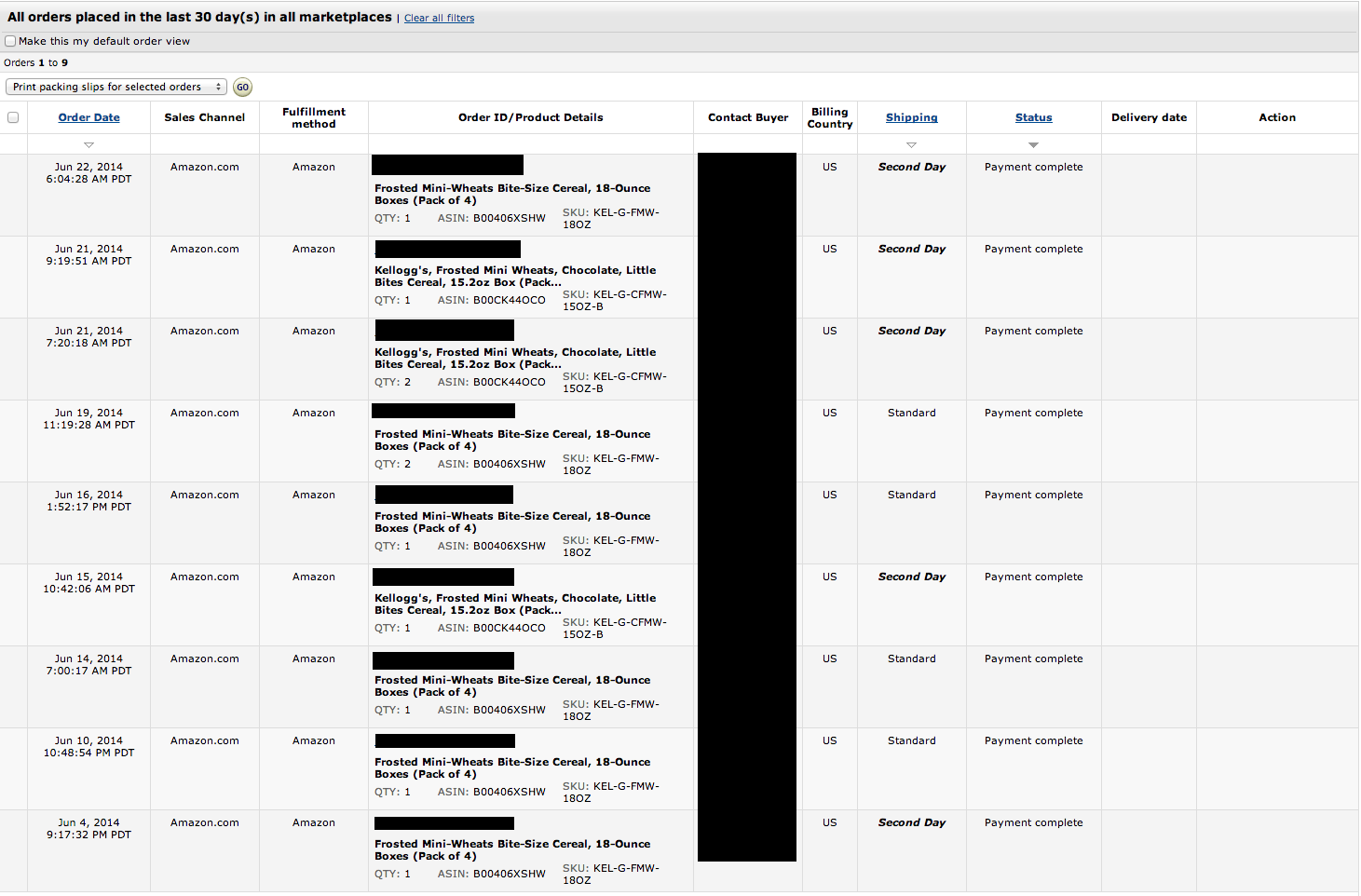Click QTY: 2 in Jun 19 order
This screenshot has width=1361, height=896.
click(x=392, y=464)
